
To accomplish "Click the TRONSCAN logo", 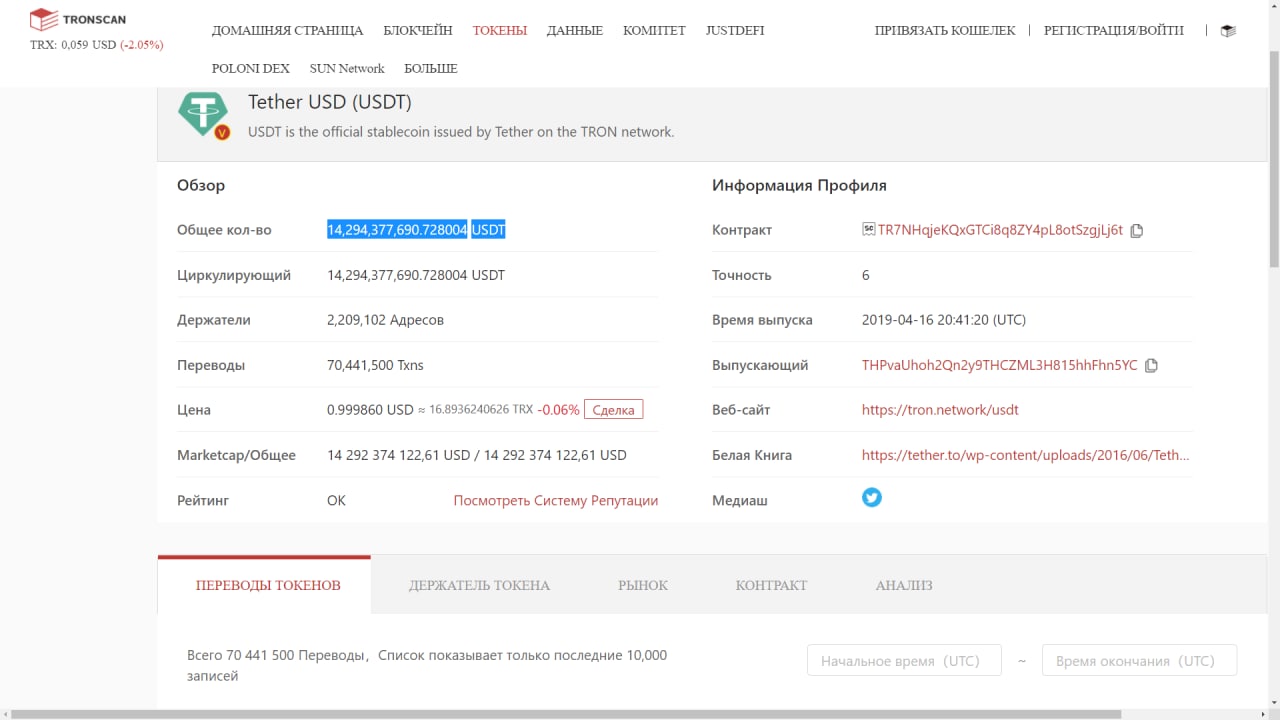I will (77, 19).
